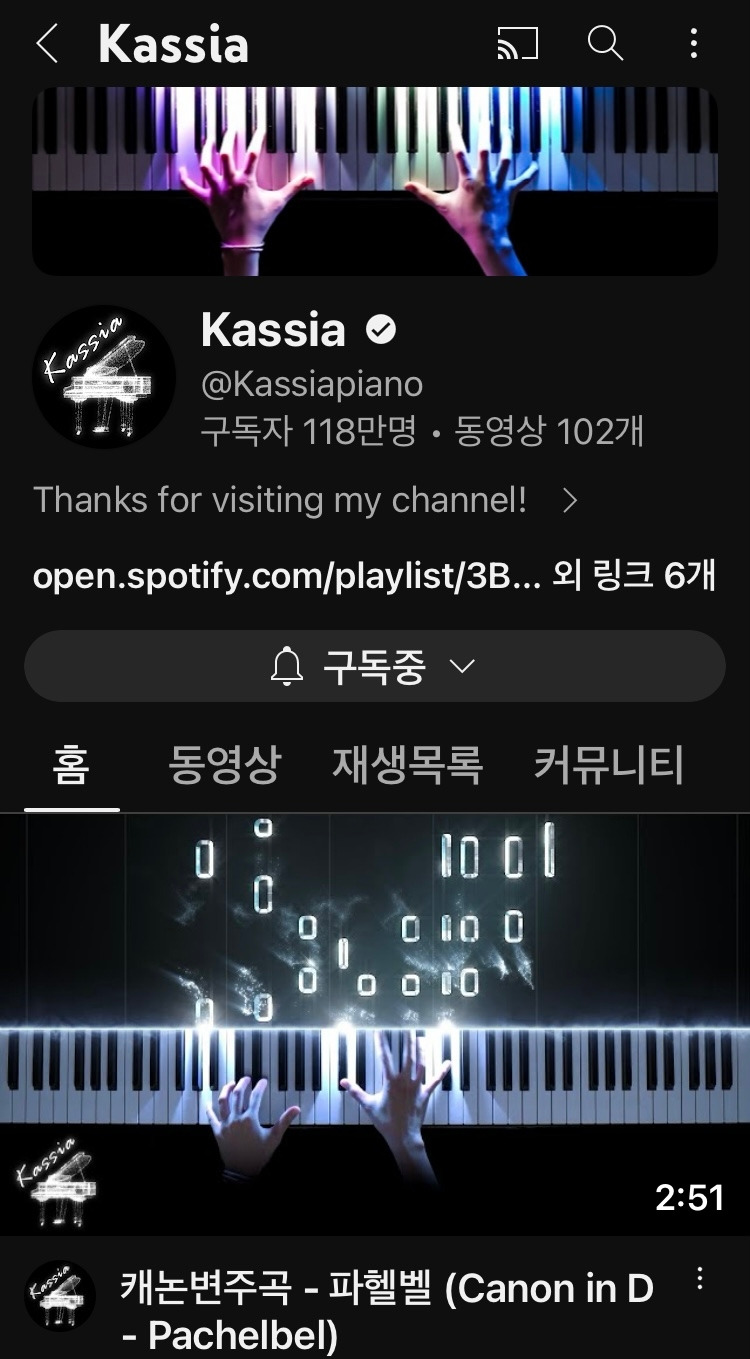Image resolution: width=750 pixels, height=1359 pixels.
Task: Select the 홈 tab
Action: (71, 765)
